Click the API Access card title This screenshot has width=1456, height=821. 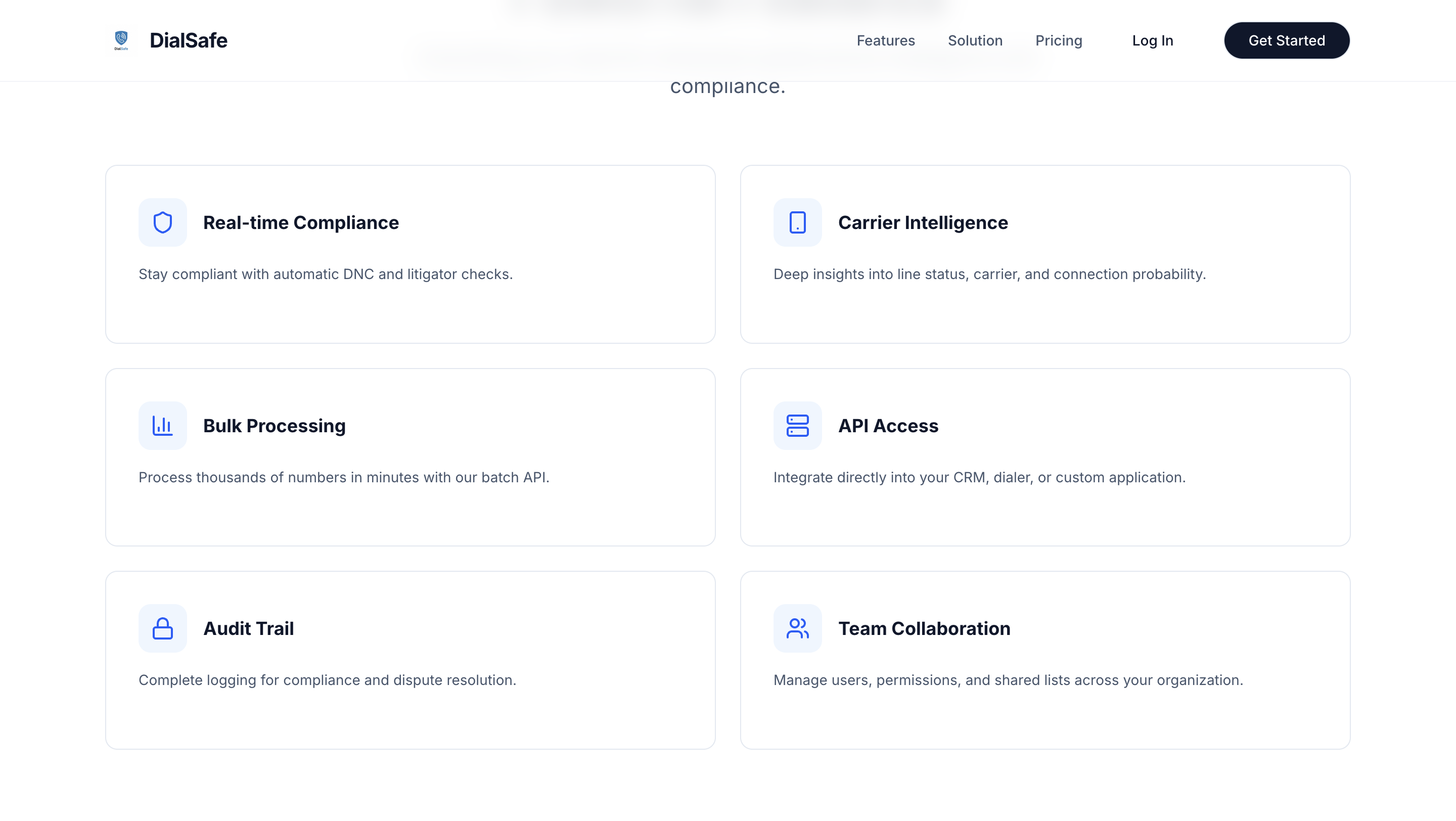click(887, 426)
